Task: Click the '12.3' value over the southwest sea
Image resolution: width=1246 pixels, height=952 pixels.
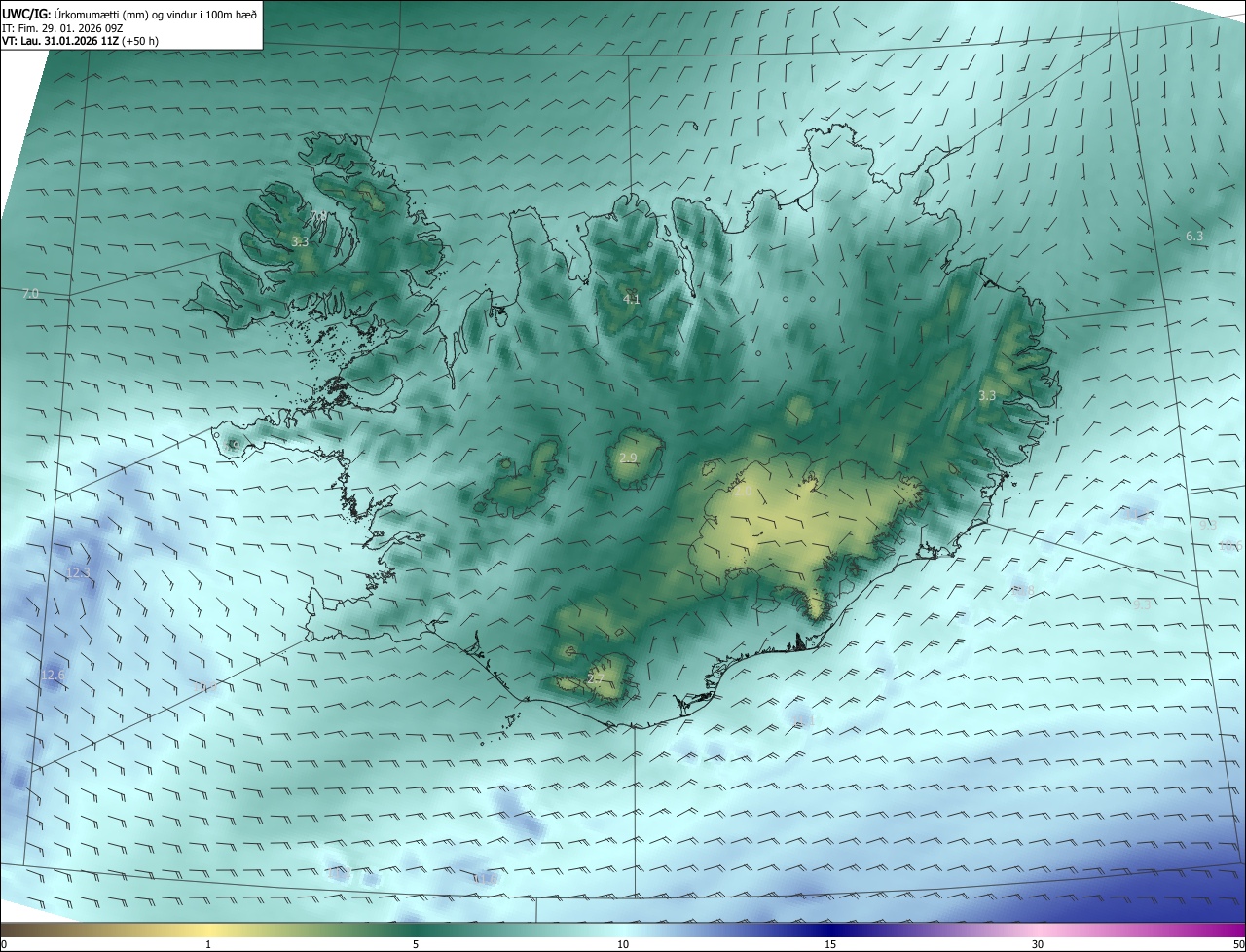Action: [x=79, y=573]
